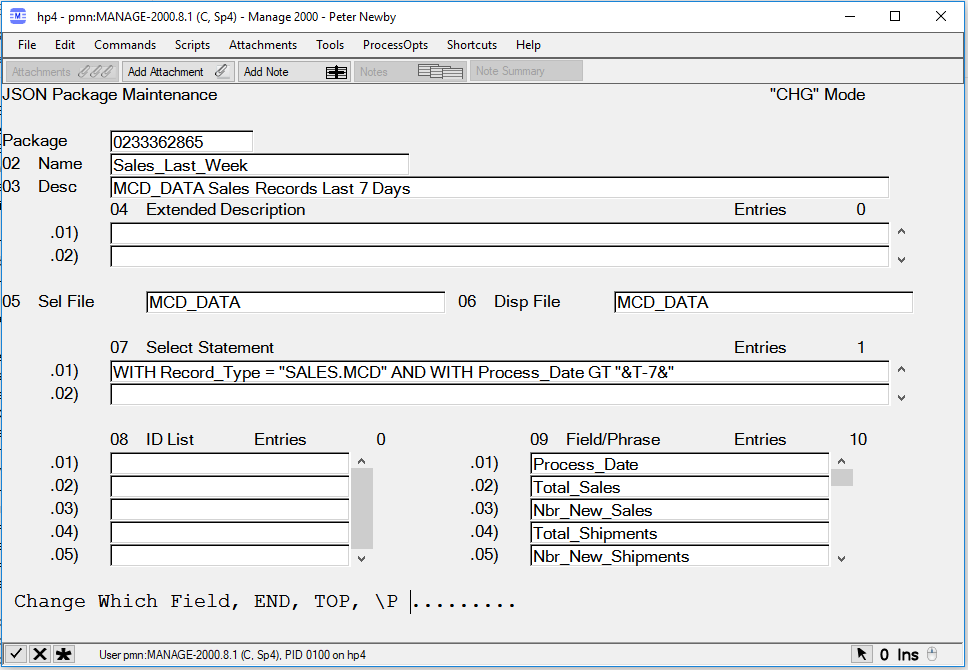Click the Add Note toolbar button
This screenshot has height=670, width=968.
[294, 72]
